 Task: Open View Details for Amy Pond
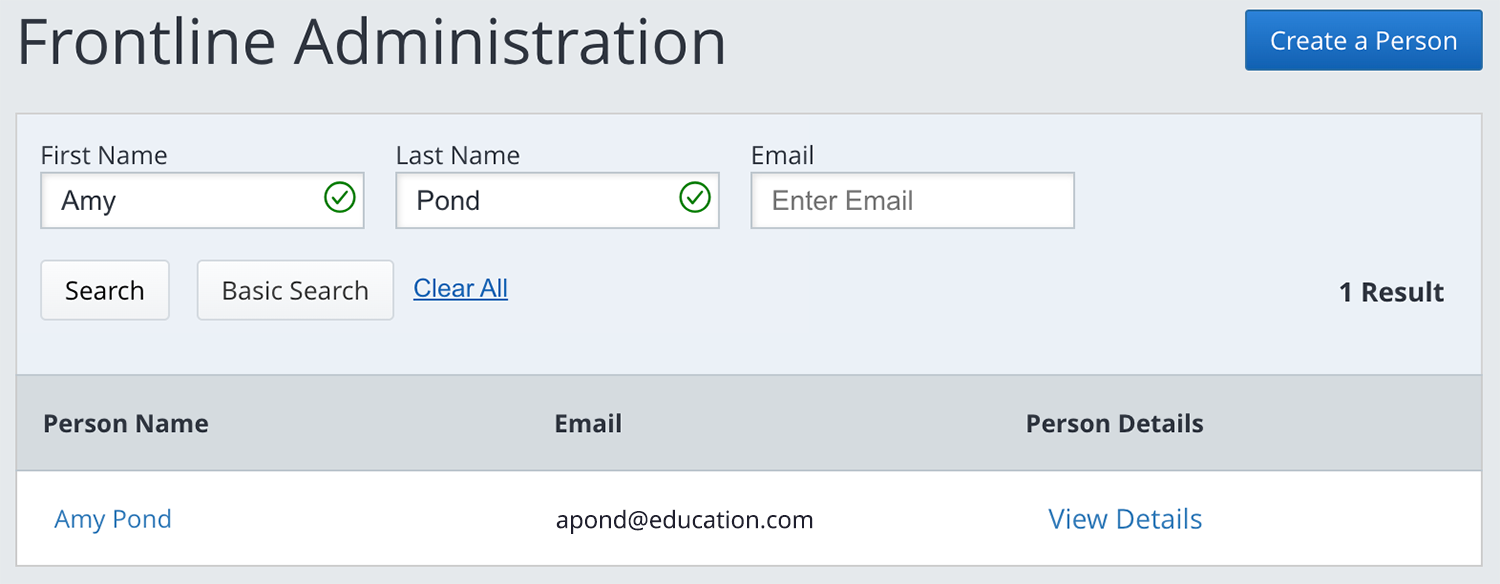(x=1125, y=519)
